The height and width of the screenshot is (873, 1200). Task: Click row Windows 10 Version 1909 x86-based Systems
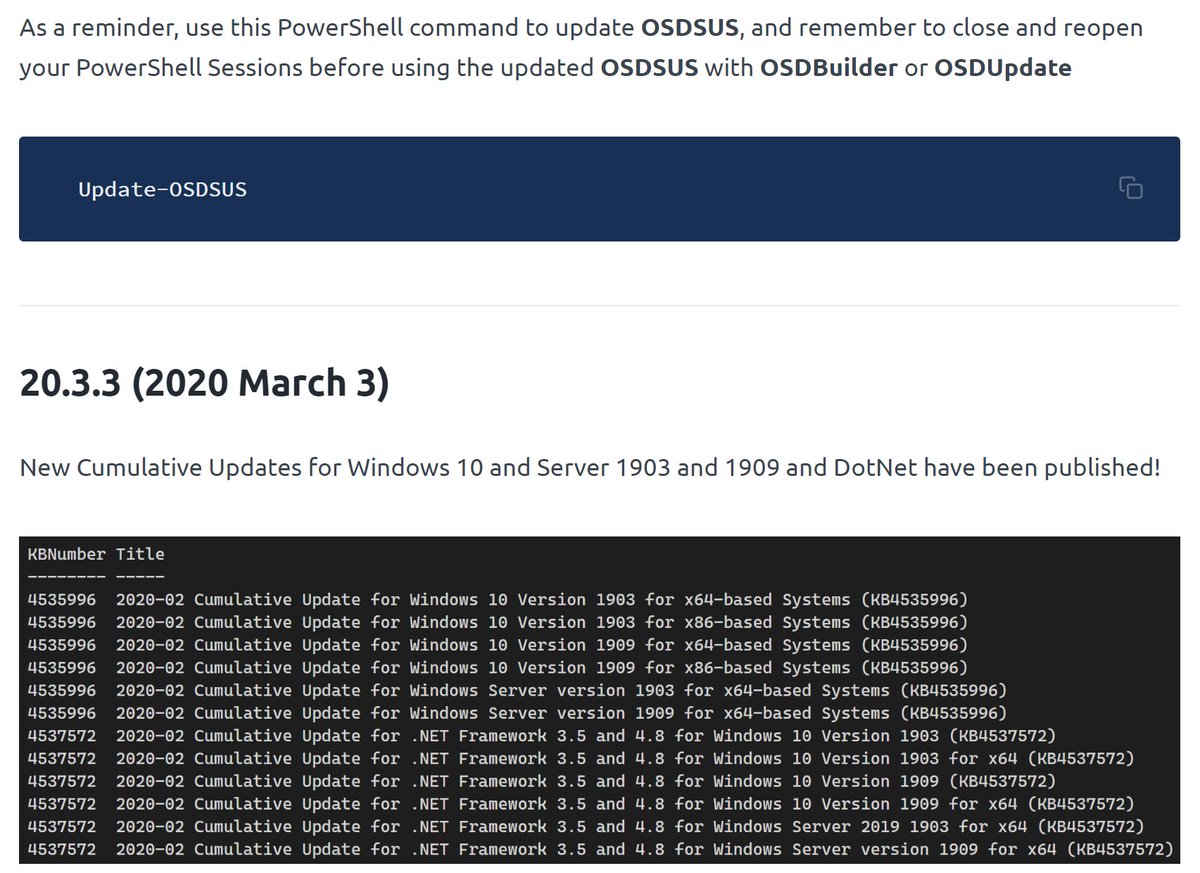498,668
